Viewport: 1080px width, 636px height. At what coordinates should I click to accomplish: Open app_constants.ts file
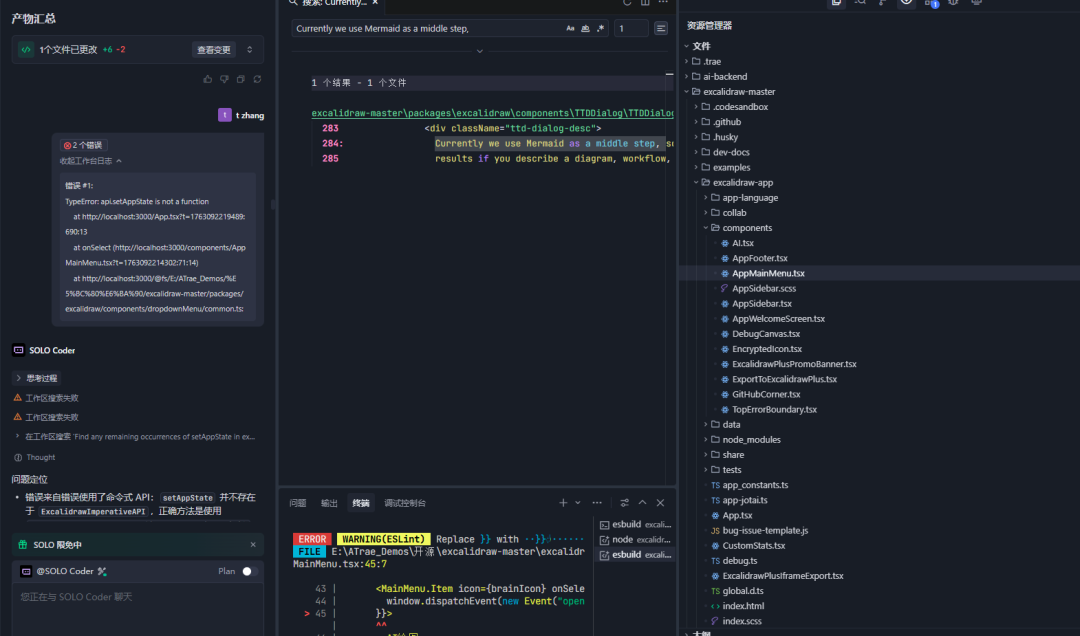(754, 485)
